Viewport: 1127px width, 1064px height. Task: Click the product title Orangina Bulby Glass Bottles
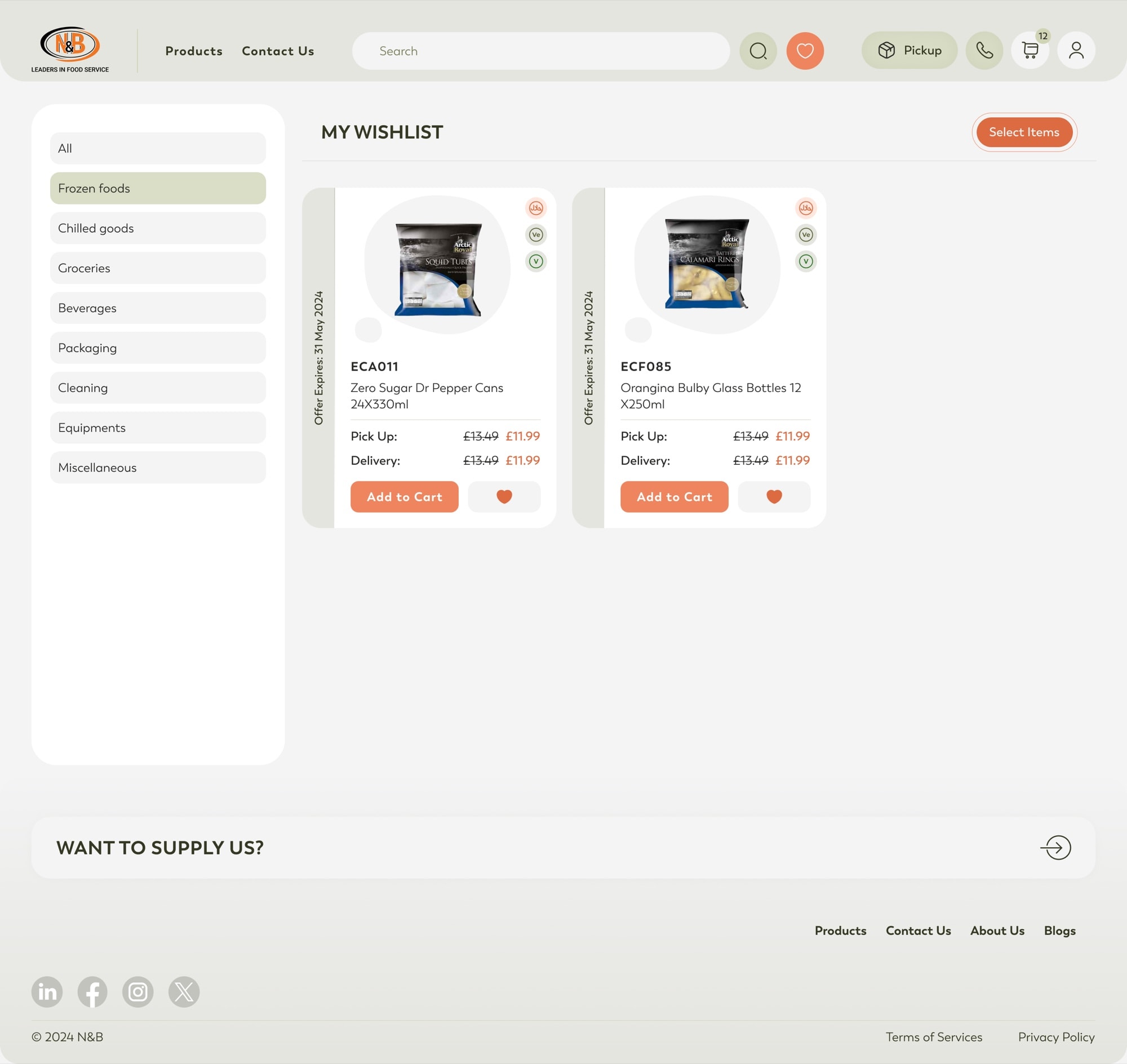(x=711, y=396)
